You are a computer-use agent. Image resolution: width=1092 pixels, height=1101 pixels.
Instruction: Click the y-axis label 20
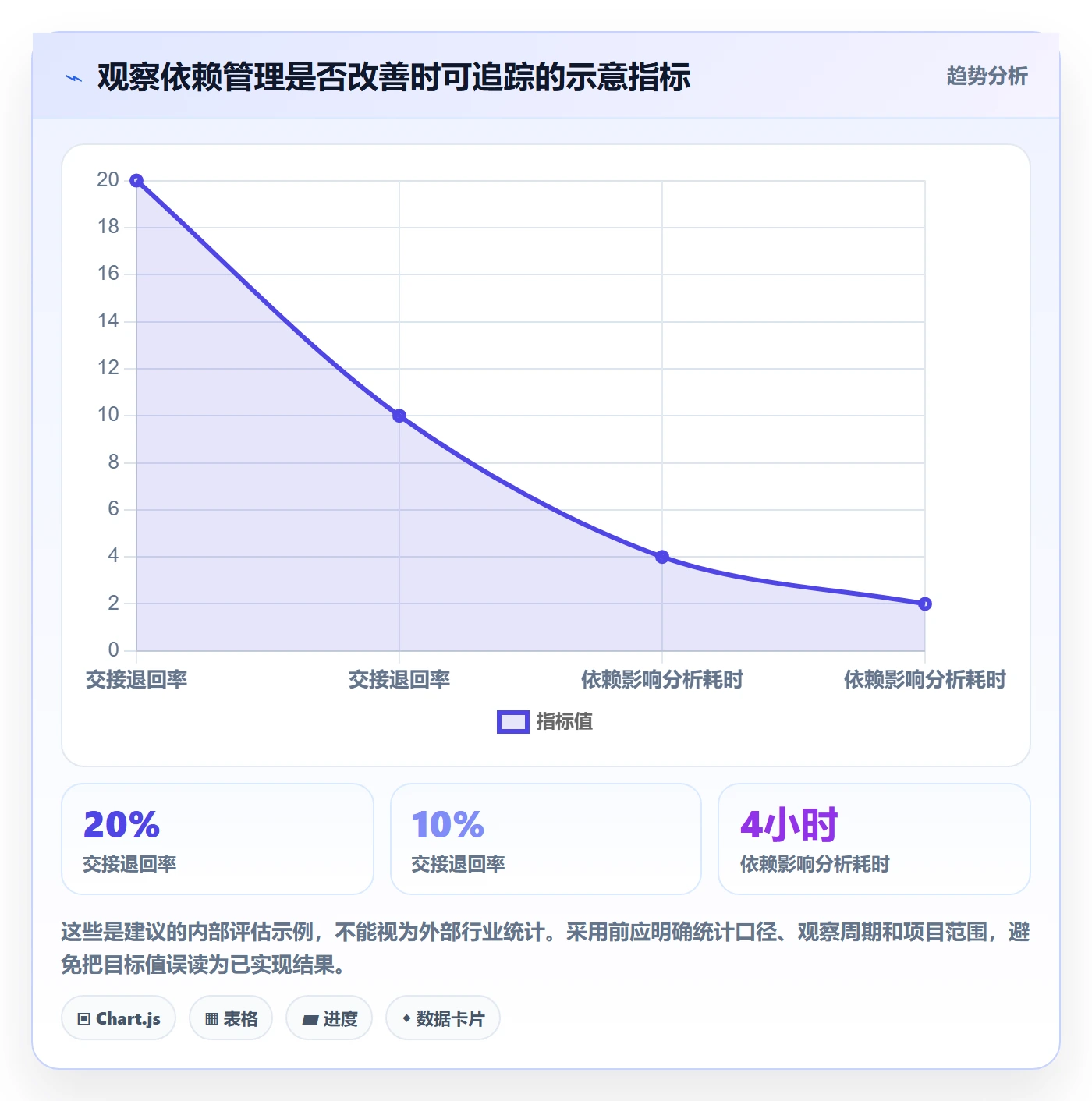click(108, 179)
